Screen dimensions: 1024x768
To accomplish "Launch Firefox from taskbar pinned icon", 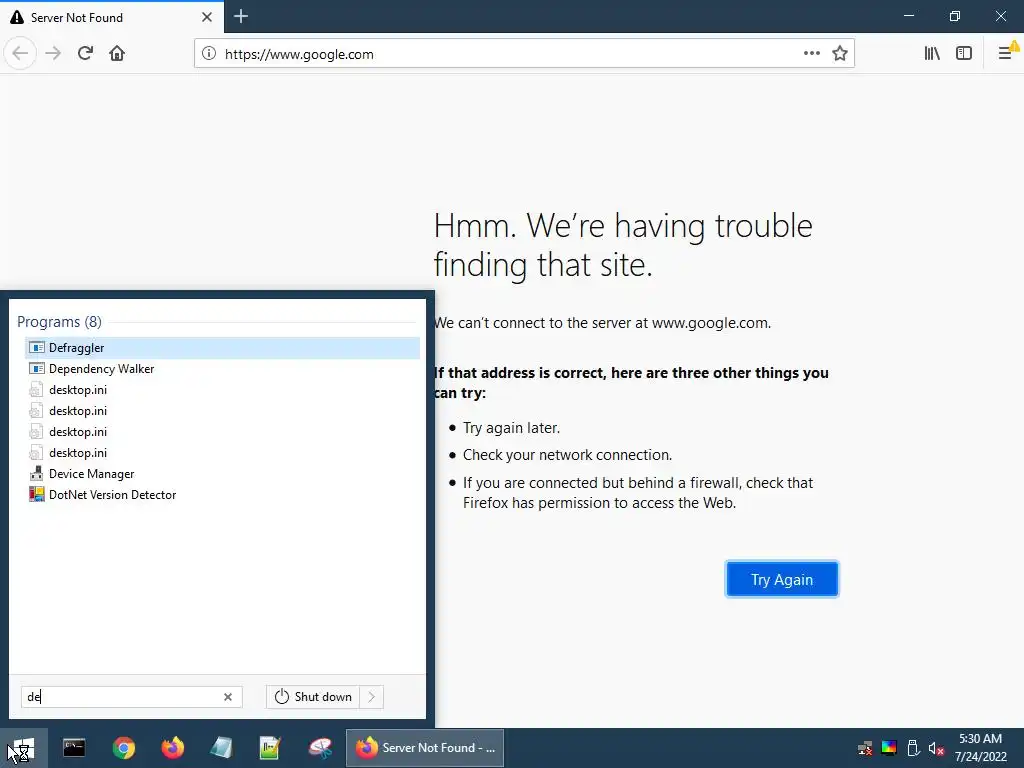I will tap(172, 748).
